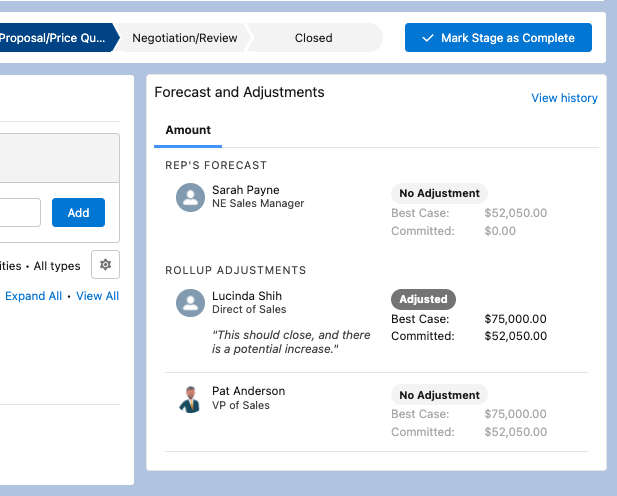
Task: Select the Closed stage in path
Action: (313, 38)
